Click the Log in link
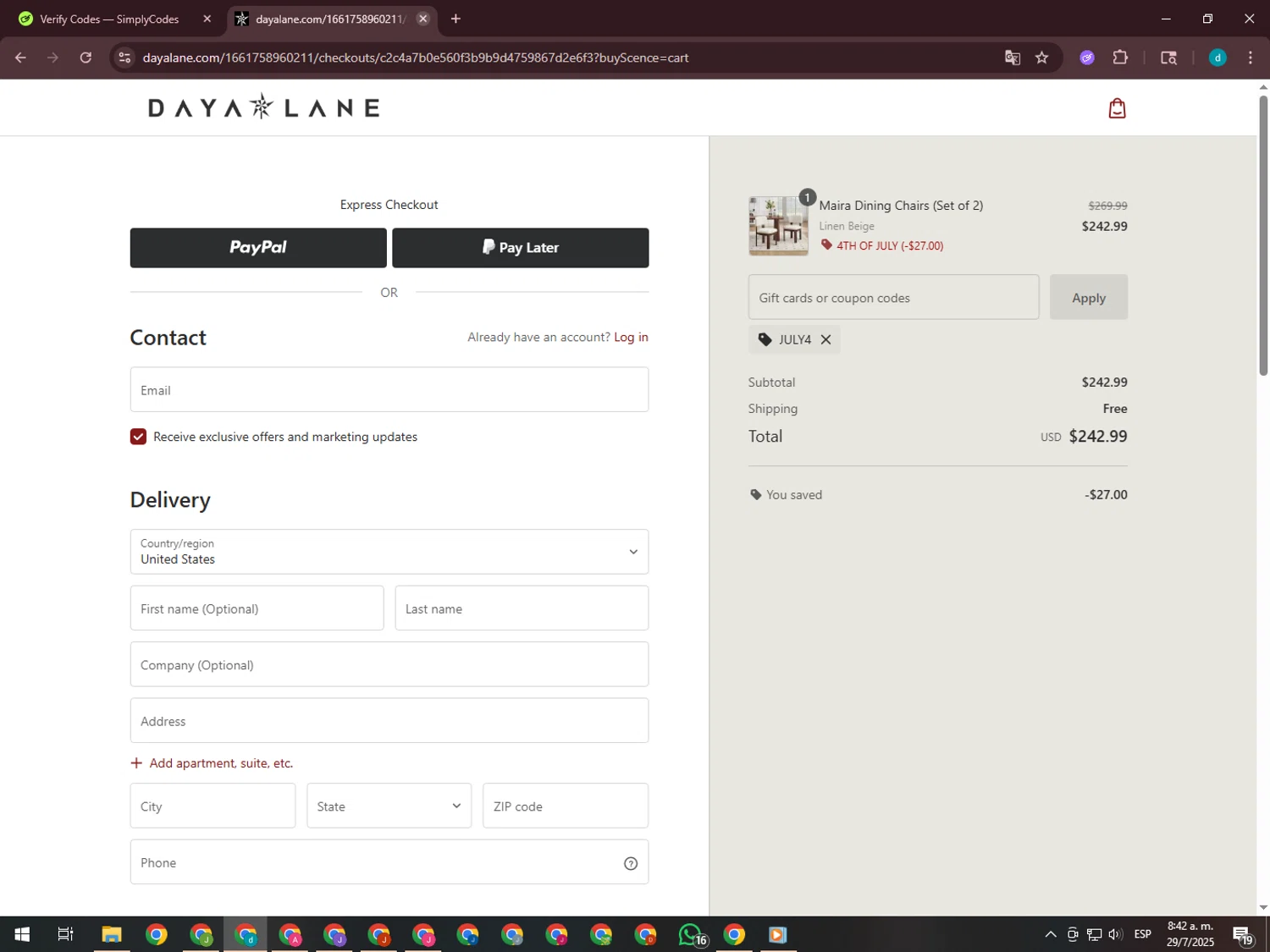 tap(631, 337)
